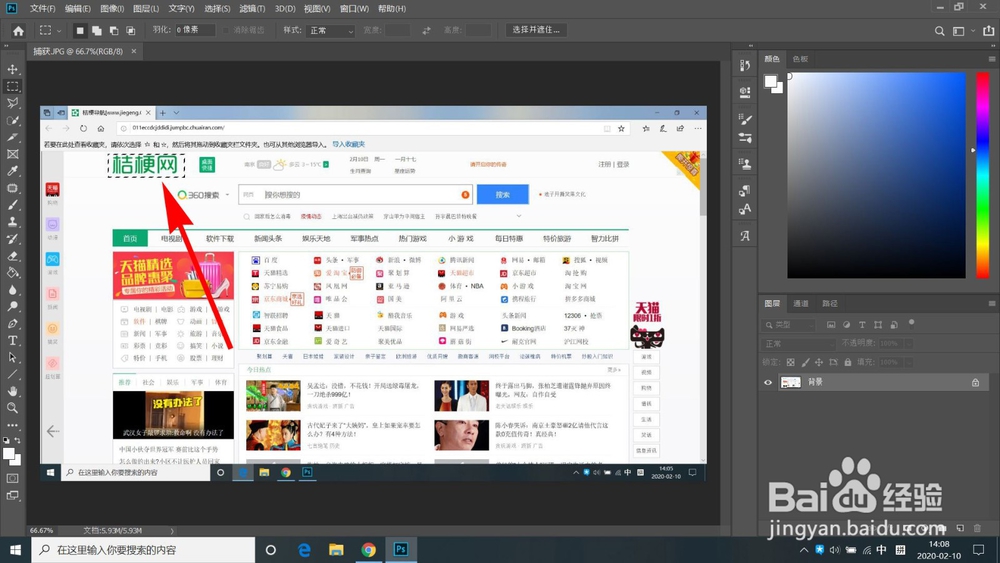Hide the 背景 layer with the eye icon
The height and width of the screenshot is (563, 1000).
click(768, 383)
